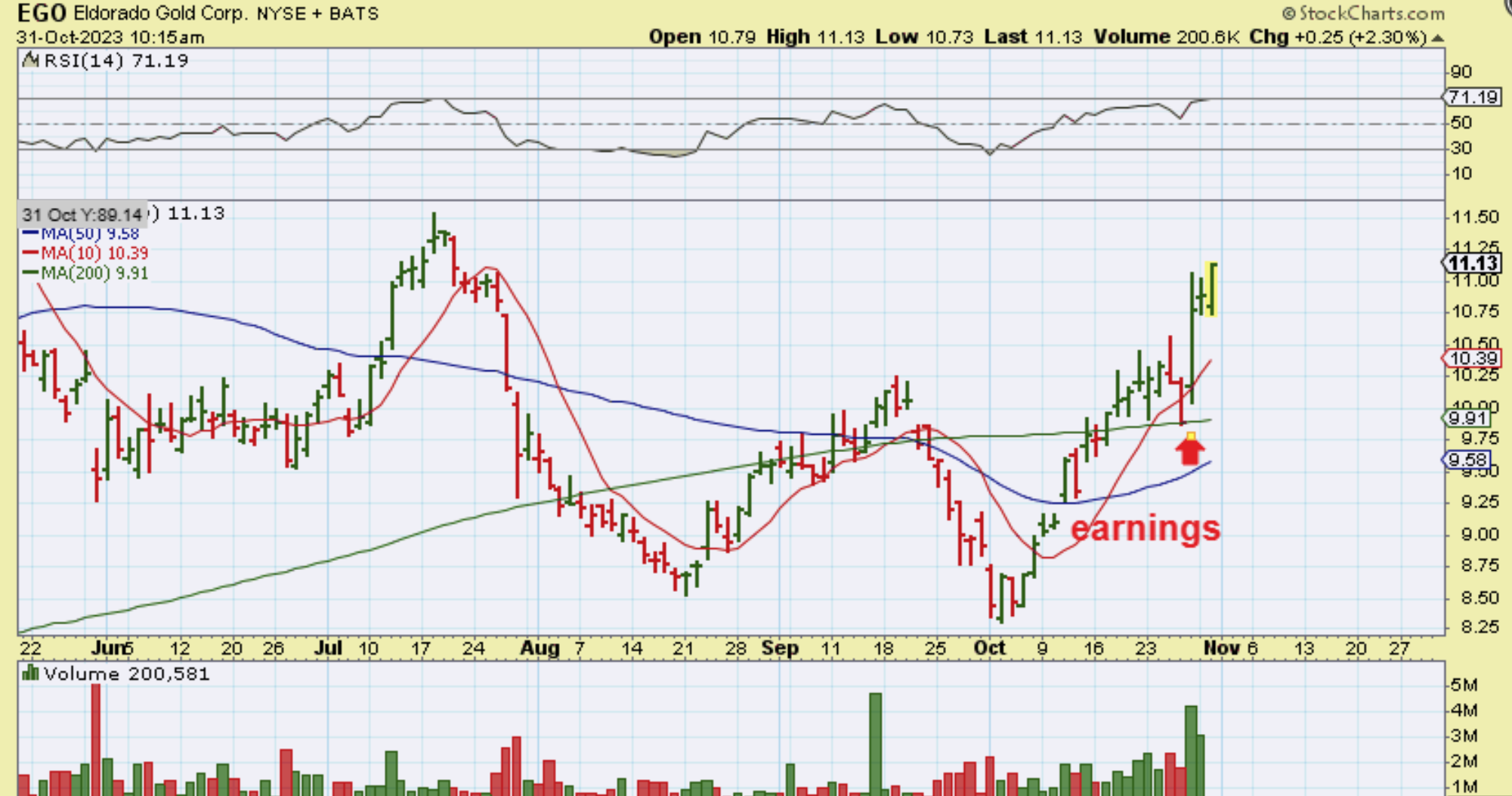Click the green MA(200) legend line swatch

point(30,273)
